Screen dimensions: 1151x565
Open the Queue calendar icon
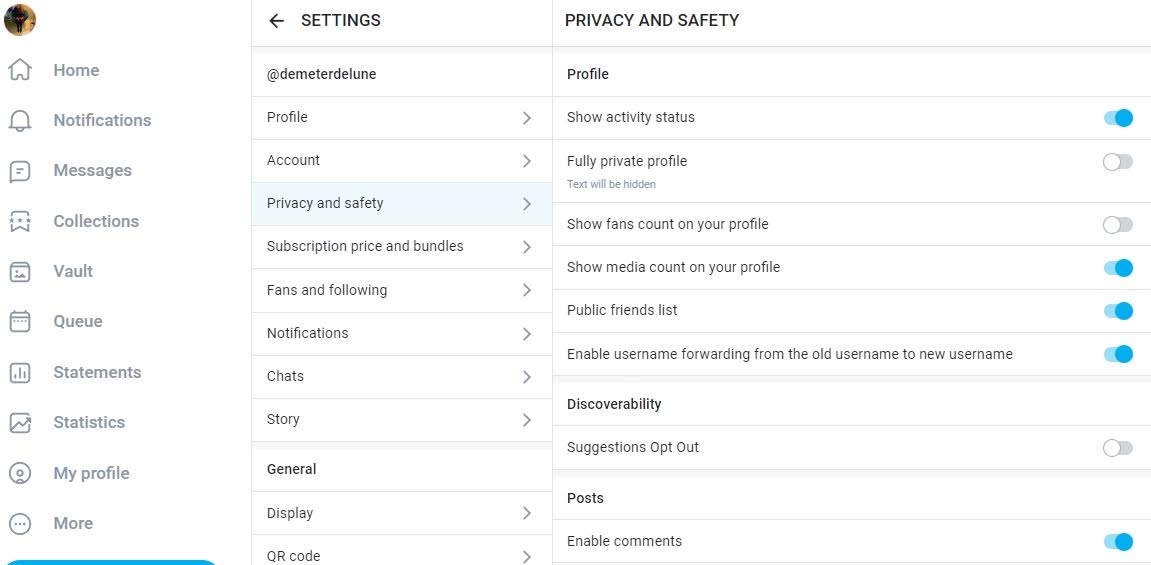coord(20,321)
